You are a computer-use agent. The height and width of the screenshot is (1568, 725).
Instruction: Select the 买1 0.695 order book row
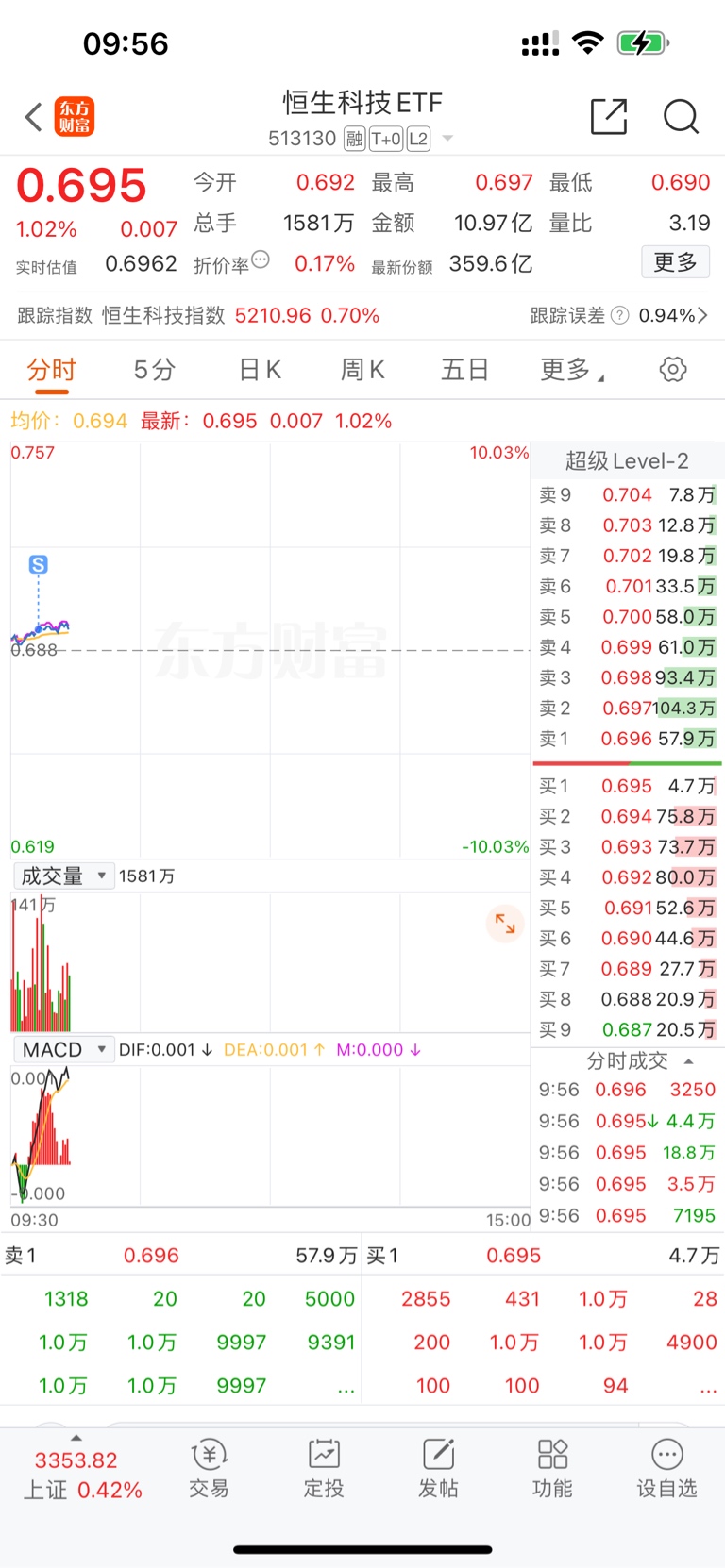click(627, 786)
